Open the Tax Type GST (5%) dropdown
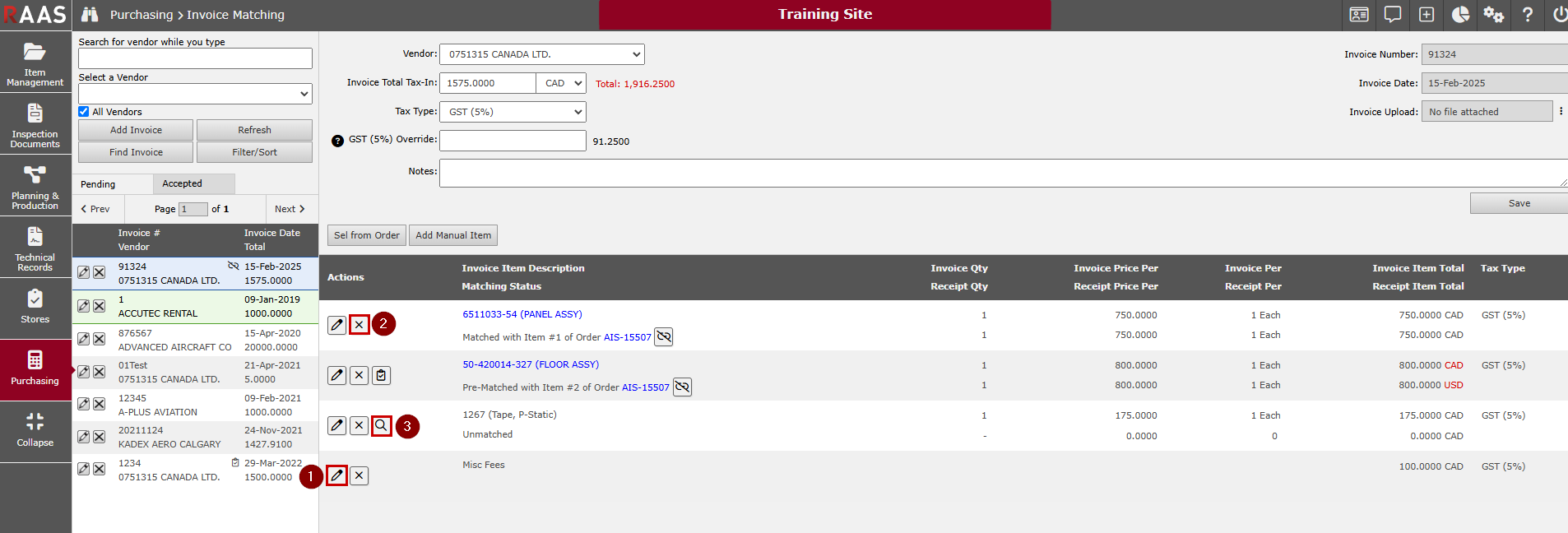Screen dimensions: 1568x533 (513, 112)
